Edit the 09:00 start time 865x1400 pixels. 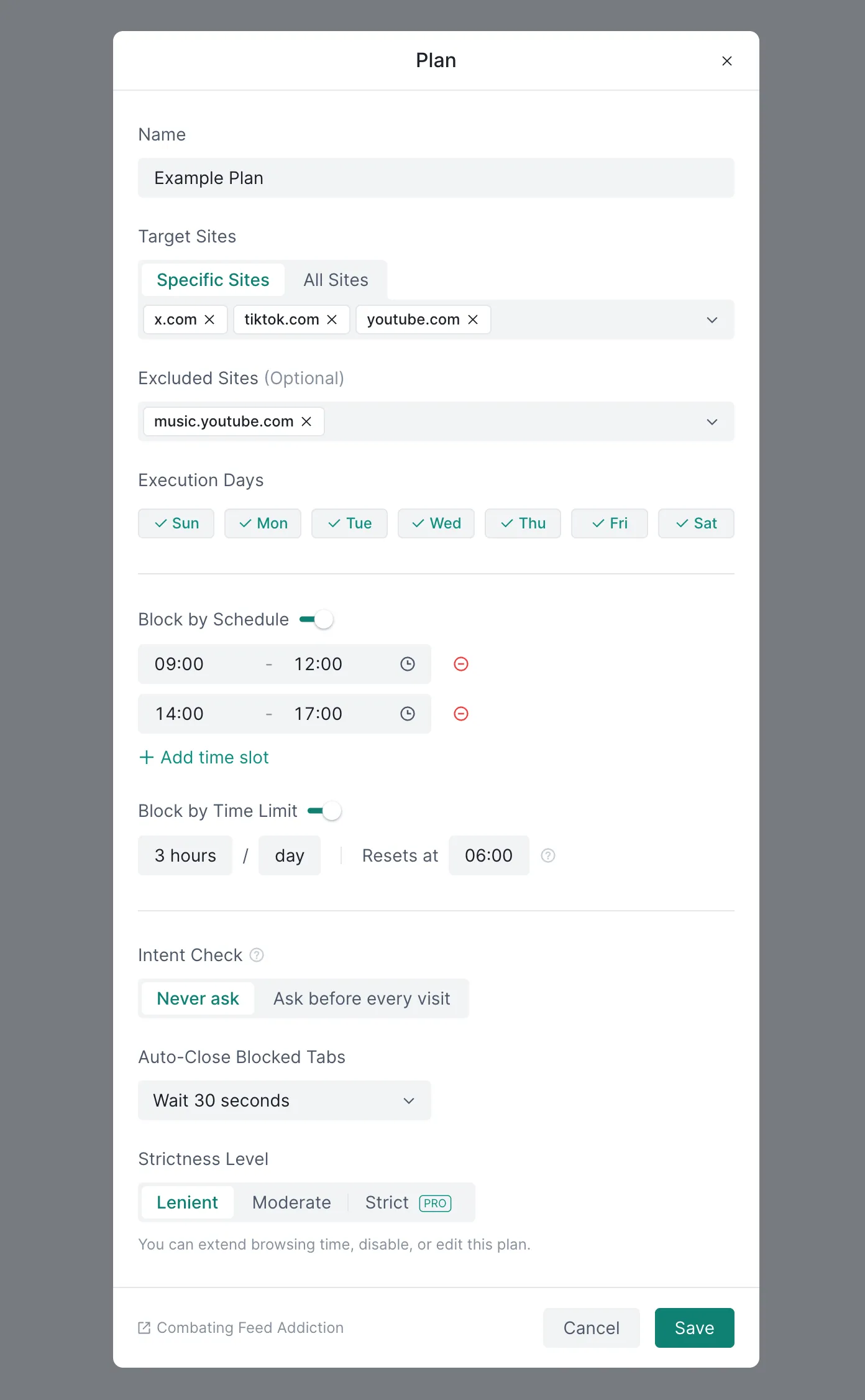[x=179, y=664]
